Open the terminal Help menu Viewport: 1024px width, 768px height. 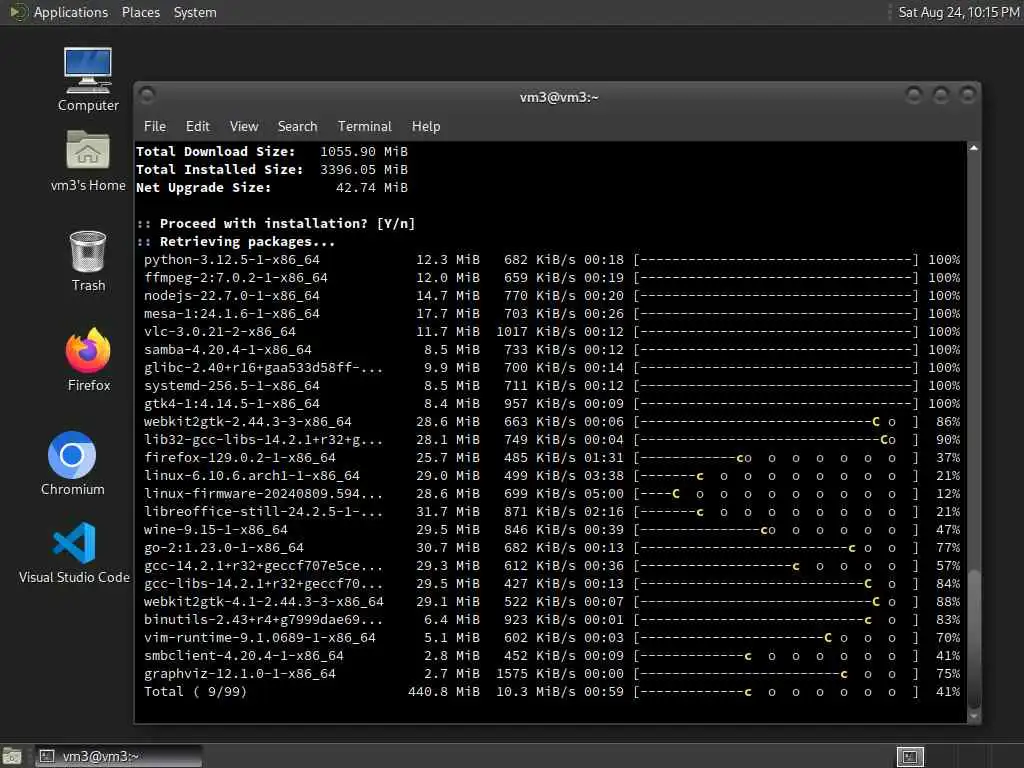click(x=426, y=126)
